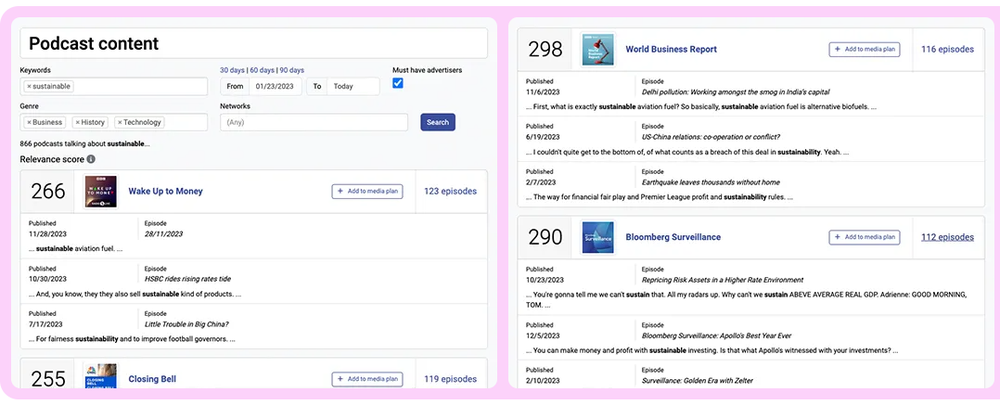1000x400 pixels.
Task: Add Wake Up to Money to media plan
Action: (367, 191)
